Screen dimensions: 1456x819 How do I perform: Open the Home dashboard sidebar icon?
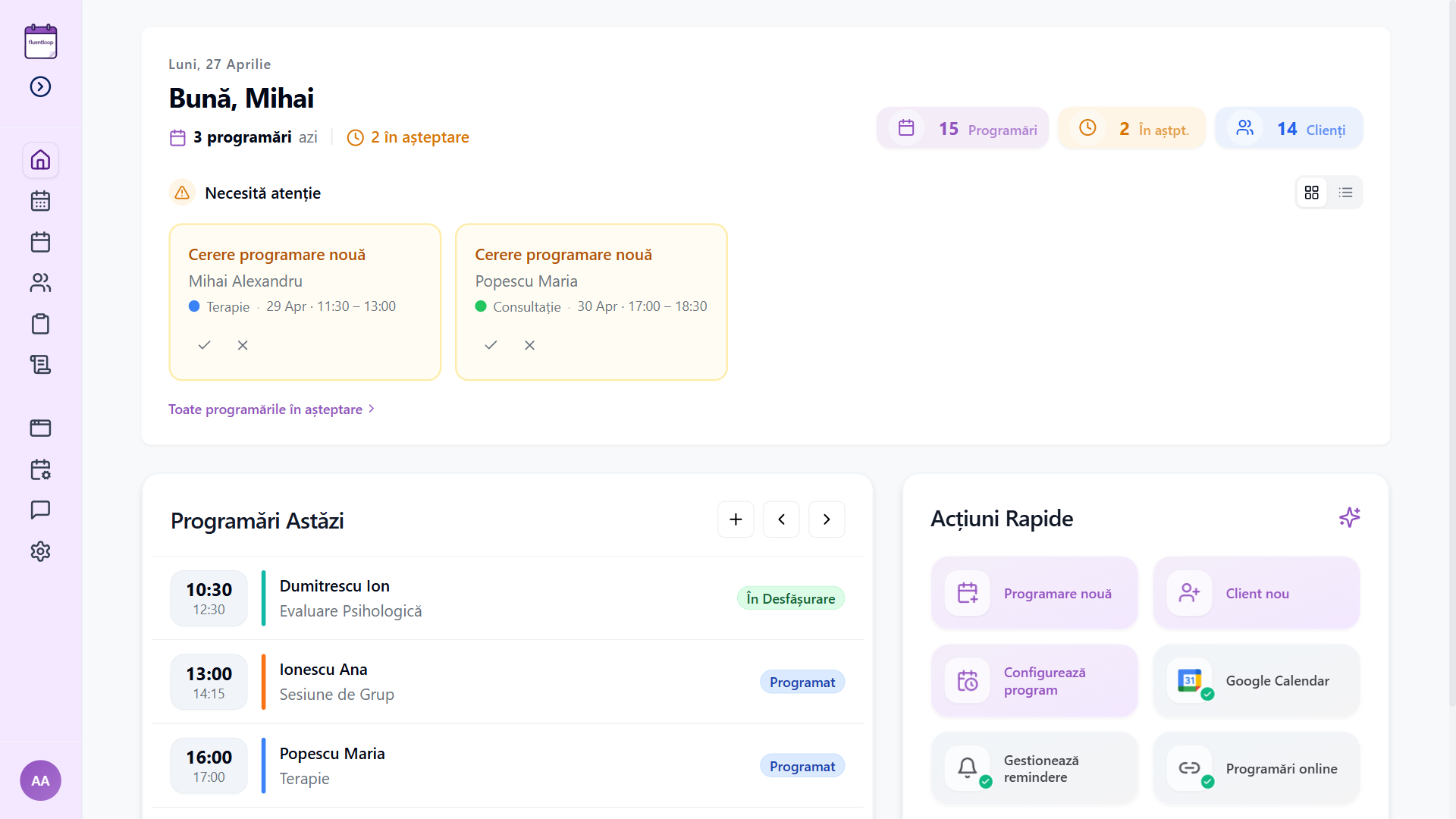point(40,160)
